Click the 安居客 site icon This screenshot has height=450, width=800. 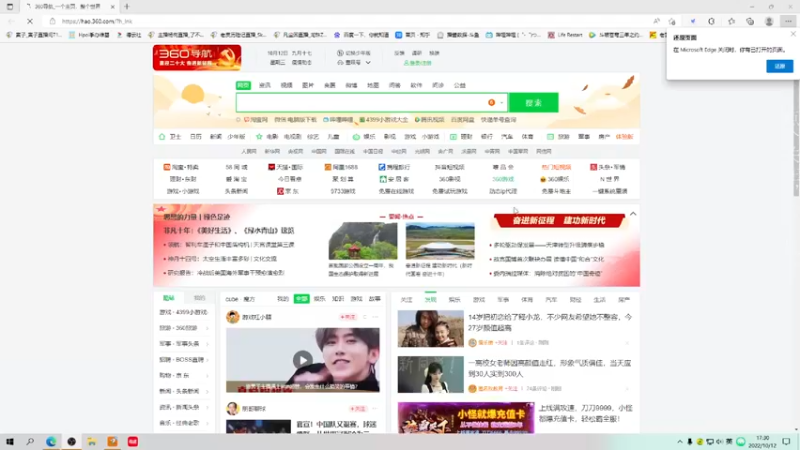coord(383,179)
